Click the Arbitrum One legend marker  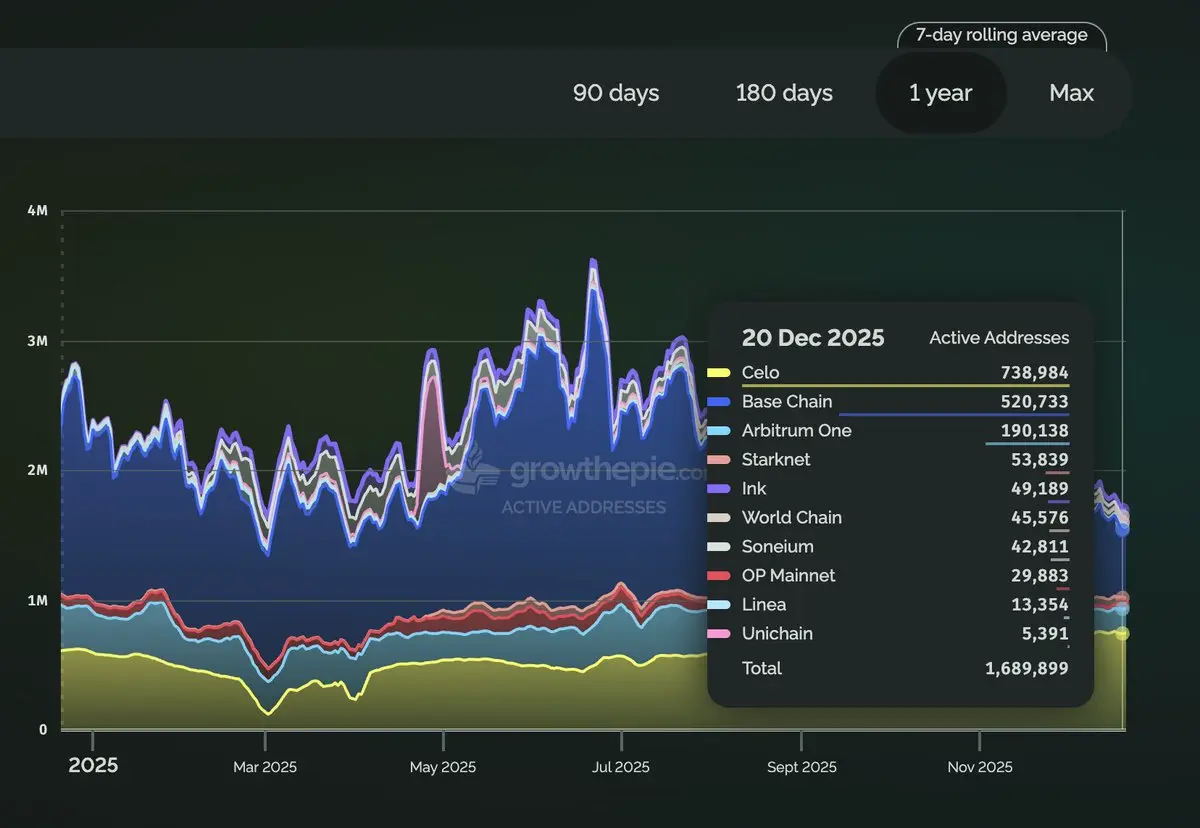tap(718, 431)
